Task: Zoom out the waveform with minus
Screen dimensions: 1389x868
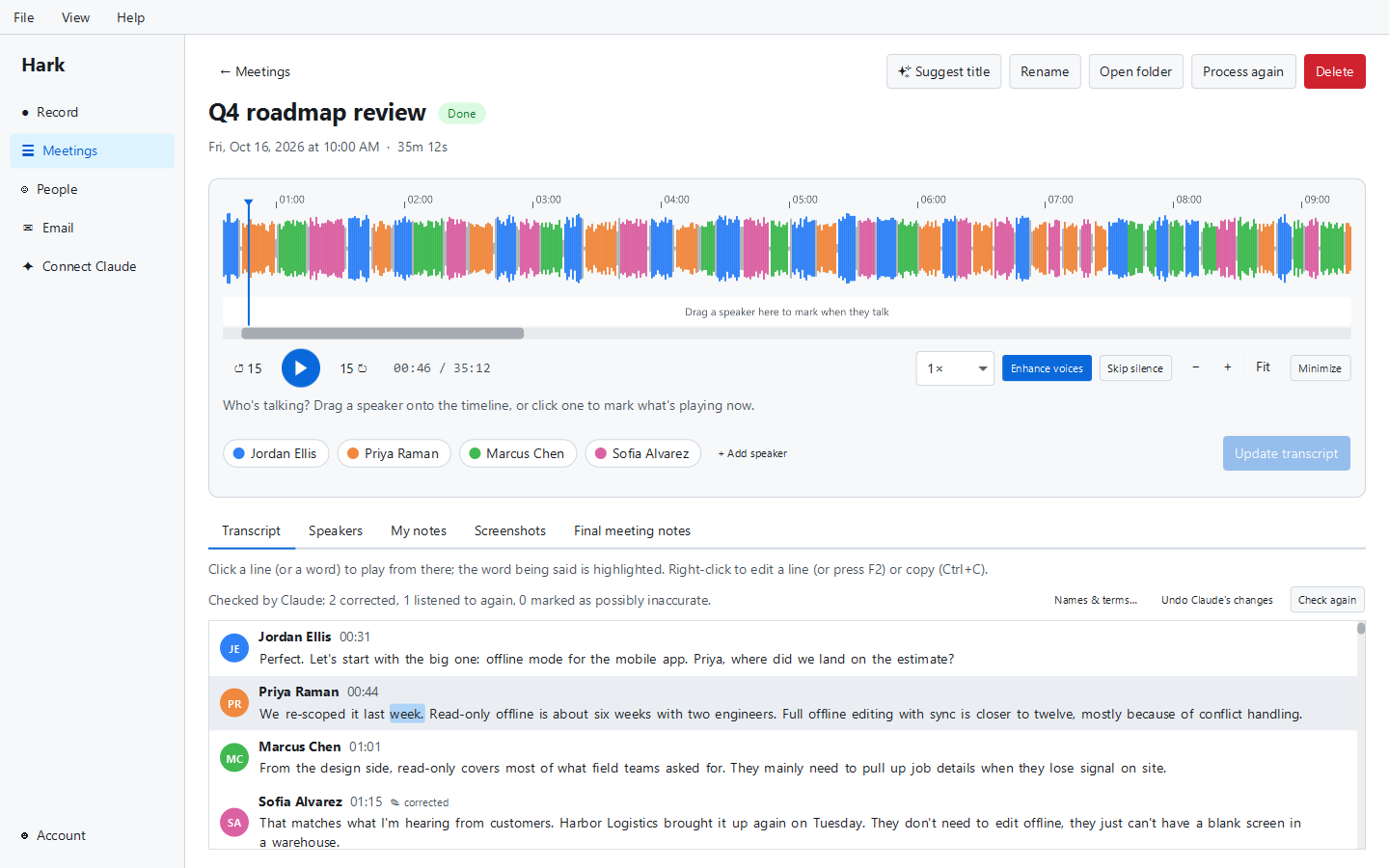Action: (1196, 367)
